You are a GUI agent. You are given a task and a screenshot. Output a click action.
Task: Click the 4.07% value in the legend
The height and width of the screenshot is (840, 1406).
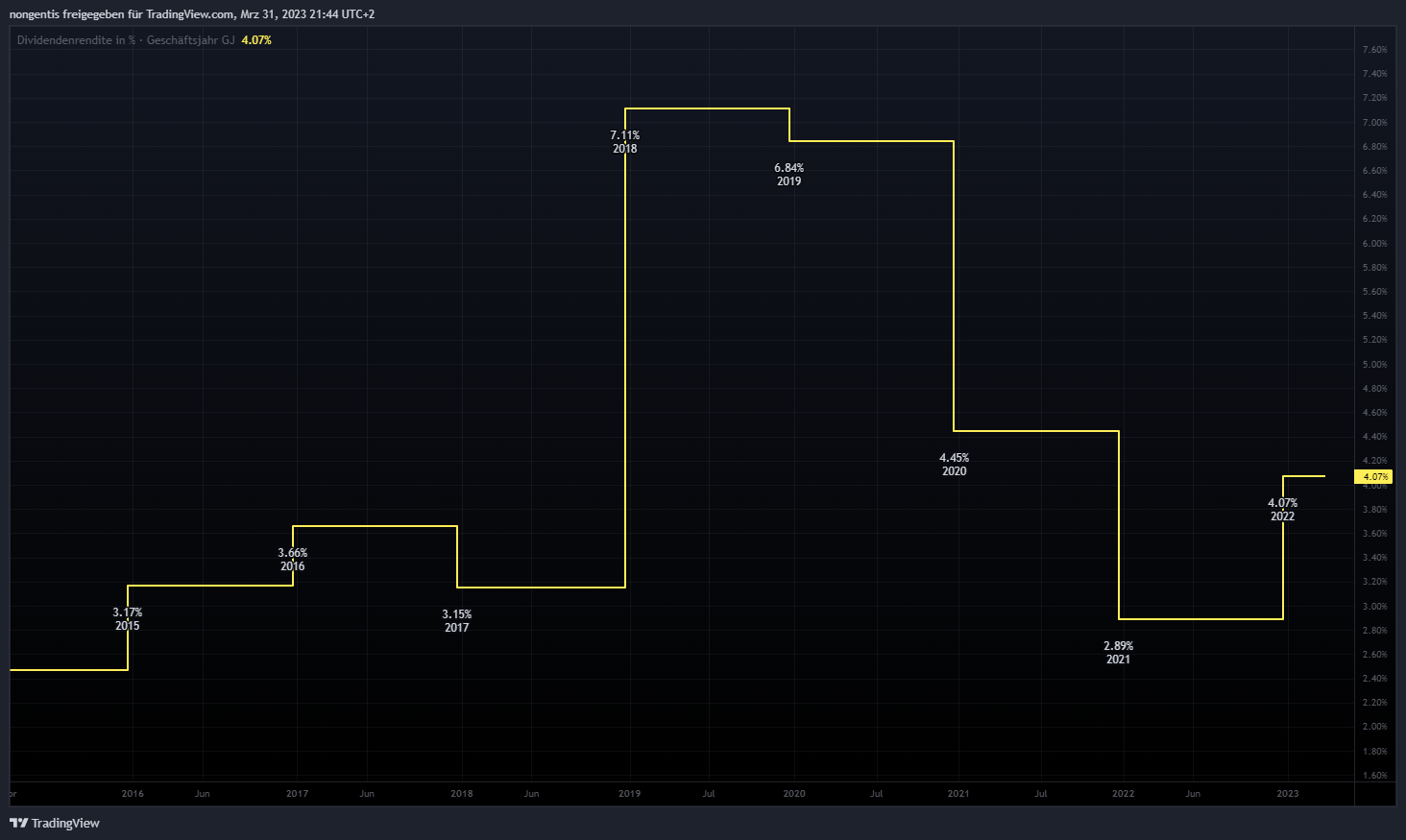pos(256,40)
